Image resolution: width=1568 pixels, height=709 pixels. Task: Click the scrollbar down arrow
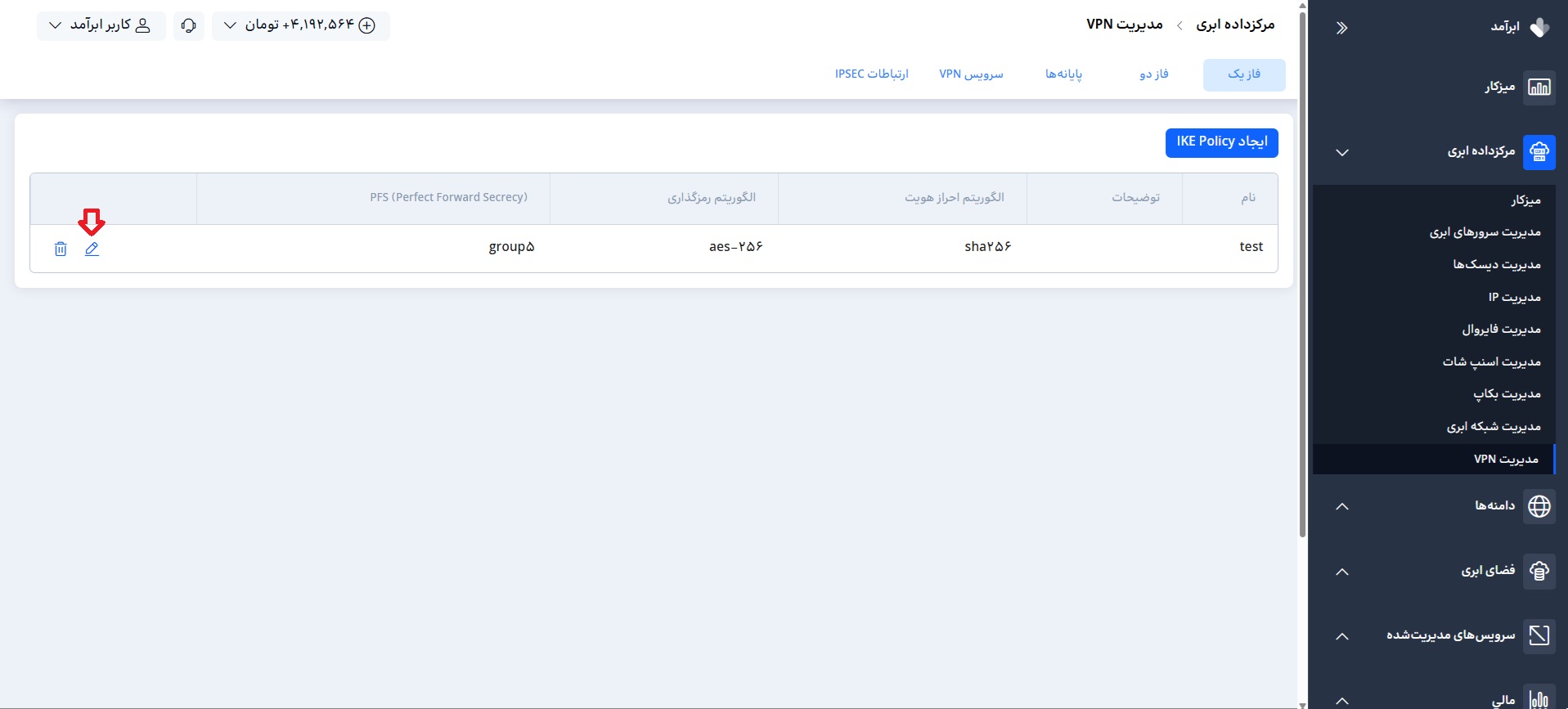[x=1302, y=704]
